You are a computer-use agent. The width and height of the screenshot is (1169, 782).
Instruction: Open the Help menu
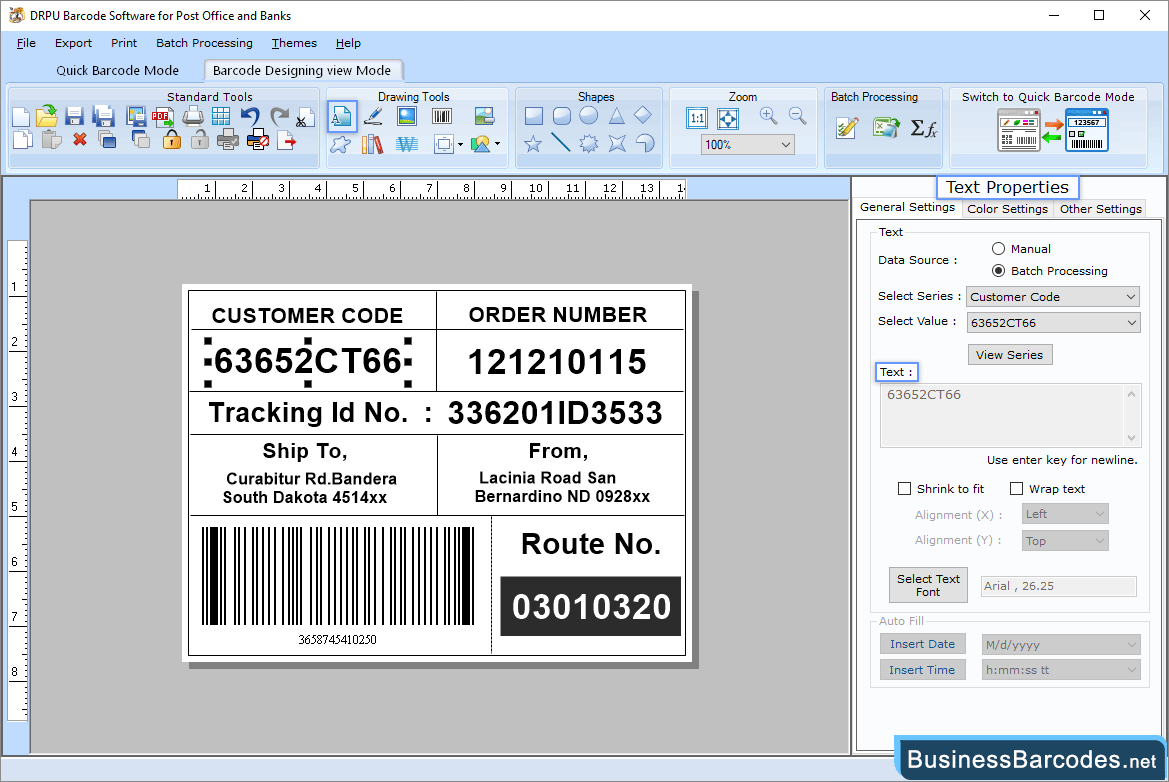[348, 43]
